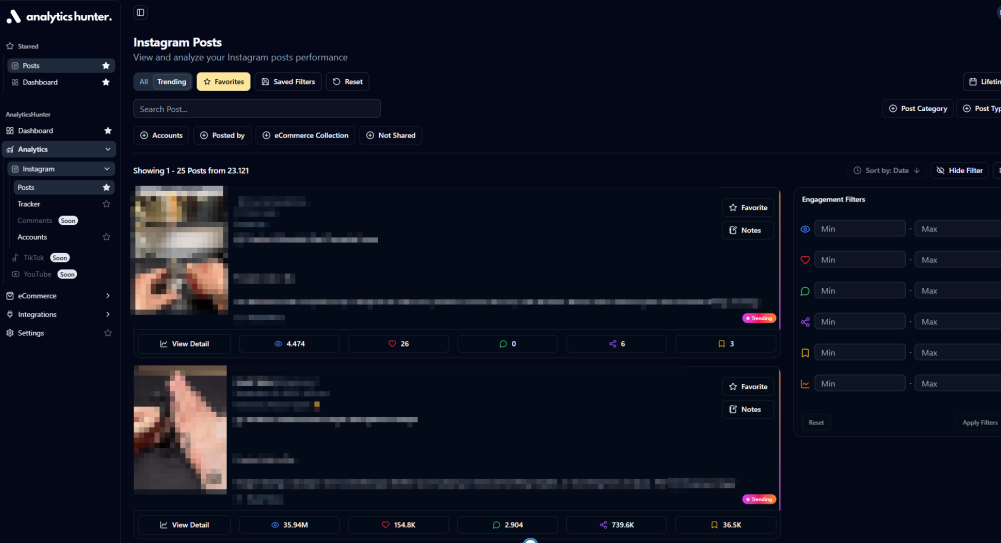Image resolution: width=1001 pixels, height=543 pixels.
Task: Switch to the All tab
Action: [x=144, y=82]
